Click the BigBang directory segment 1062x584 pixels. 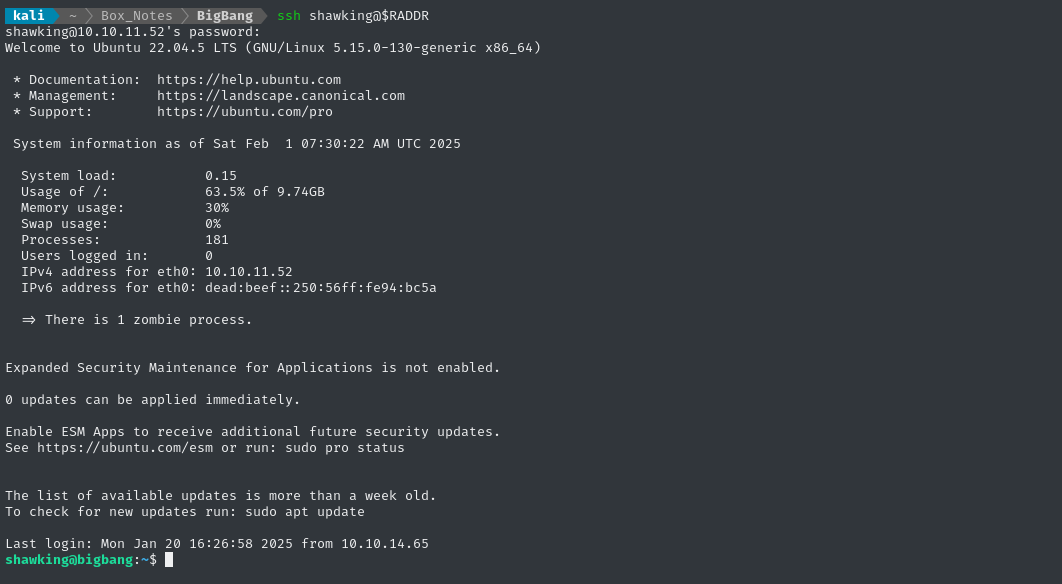[x=225, y=16]
